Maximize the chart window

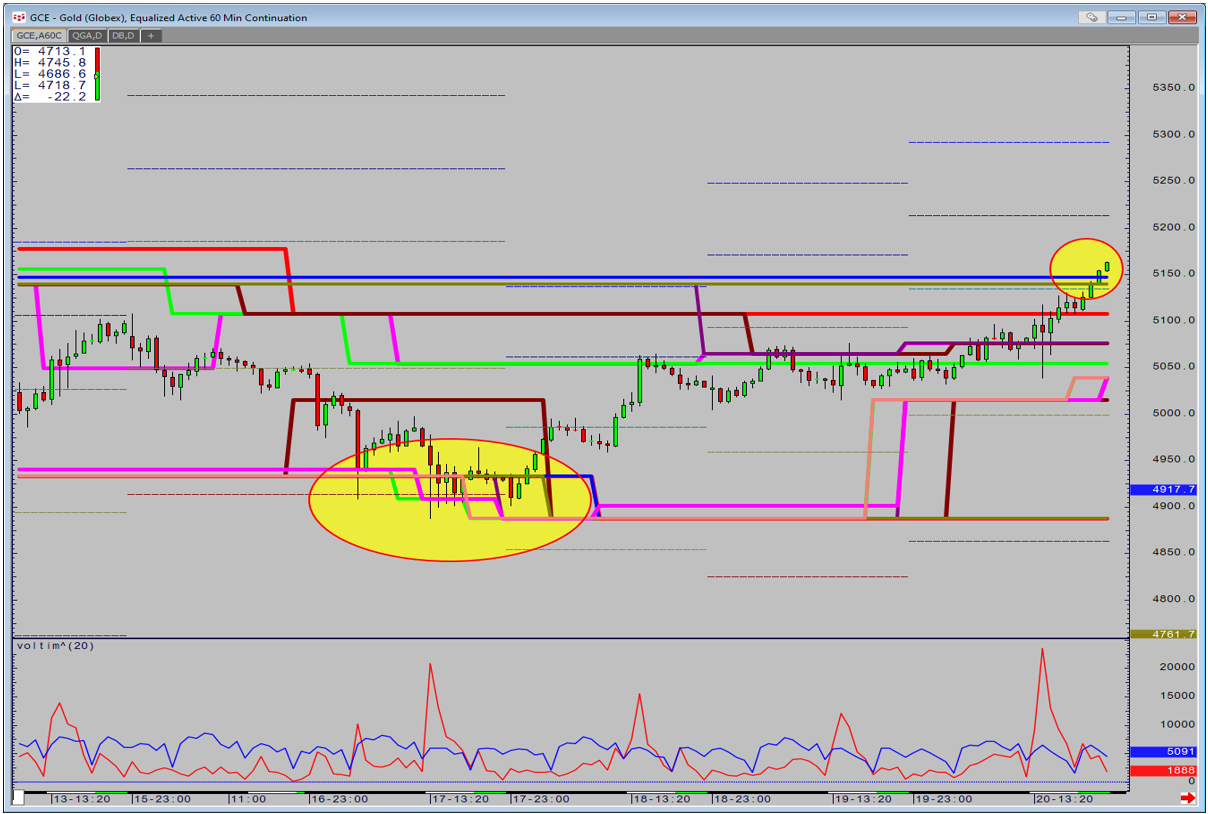click(x=1153, y=17)
